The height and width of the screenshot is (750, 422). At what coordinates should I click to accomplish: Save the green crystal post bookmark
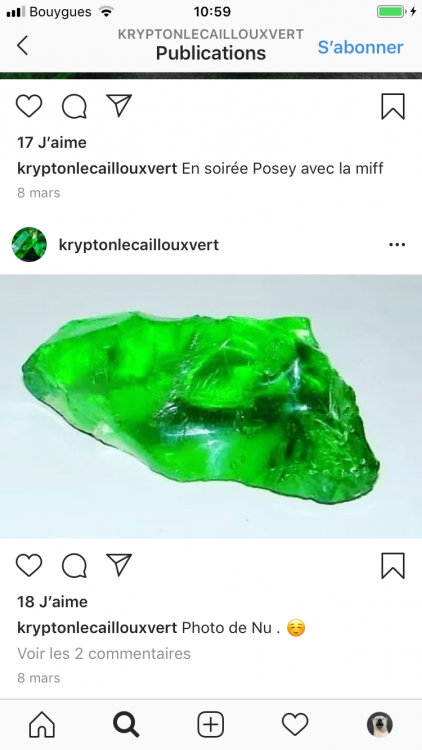pos(393,566)
